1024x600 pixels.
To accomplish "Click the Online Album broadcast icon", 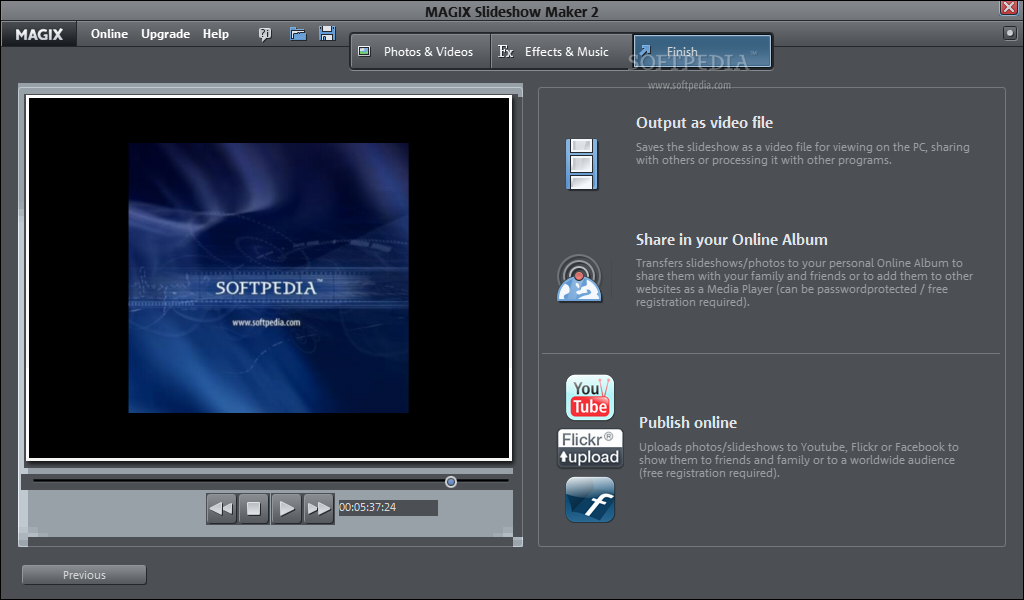I will pos(579,278).
